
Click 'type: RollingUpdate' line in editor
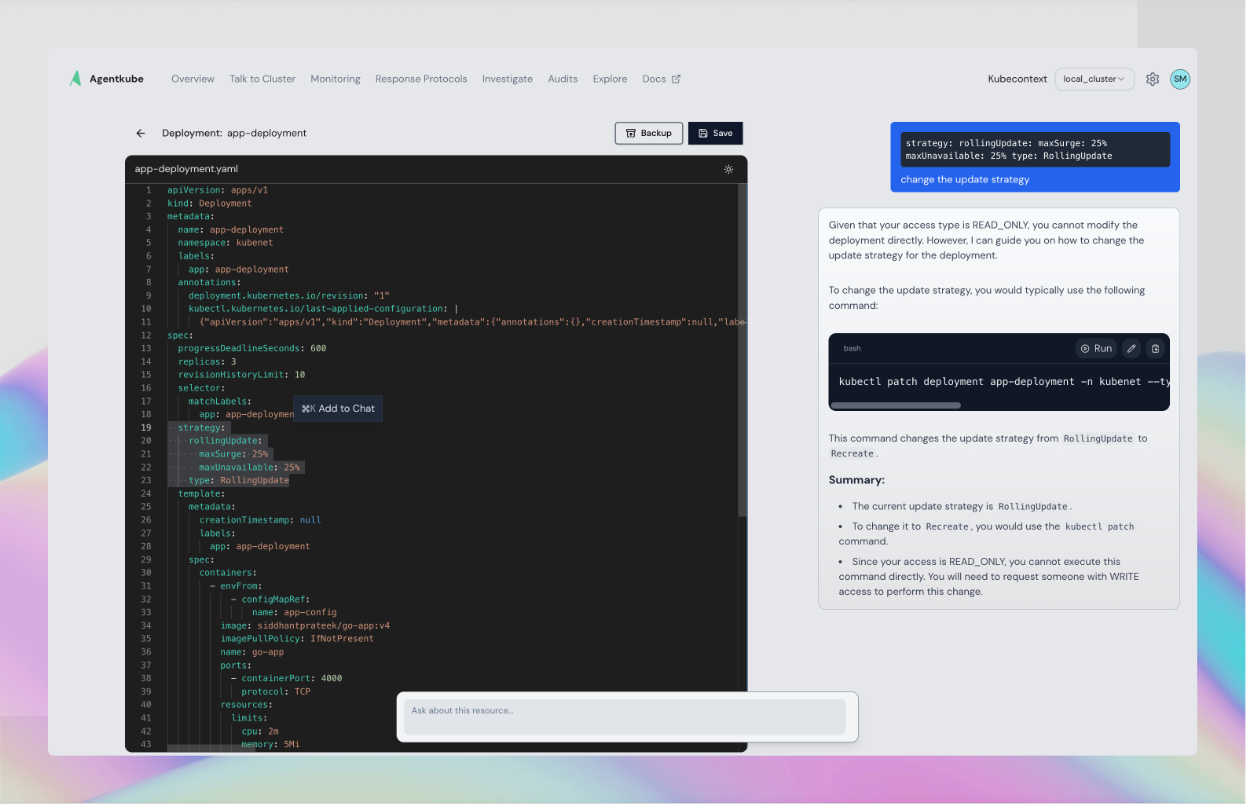[x=239, y=480]
